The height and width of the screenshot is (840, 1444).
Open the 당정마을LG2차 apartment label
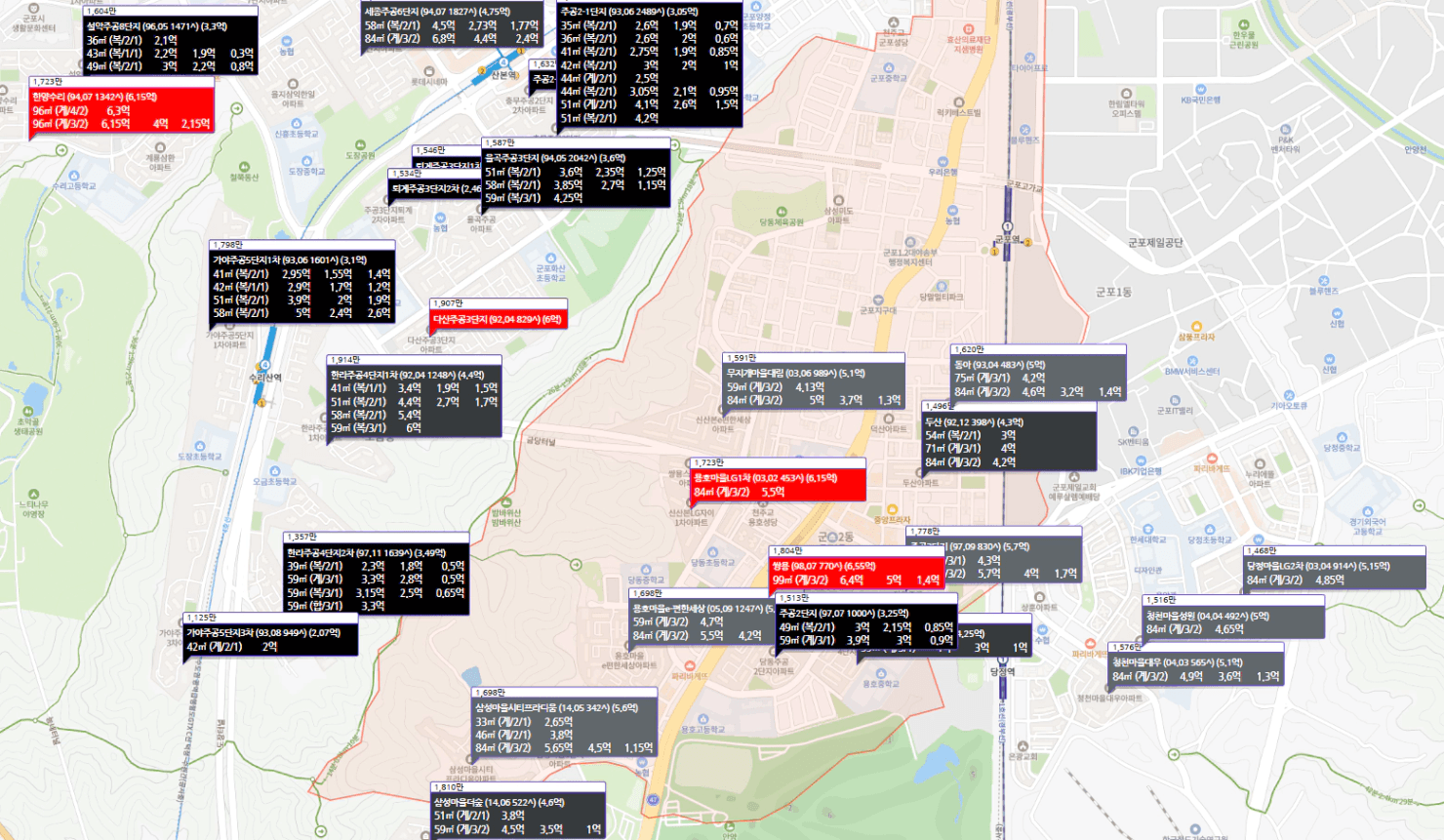tap(1334, 573)
